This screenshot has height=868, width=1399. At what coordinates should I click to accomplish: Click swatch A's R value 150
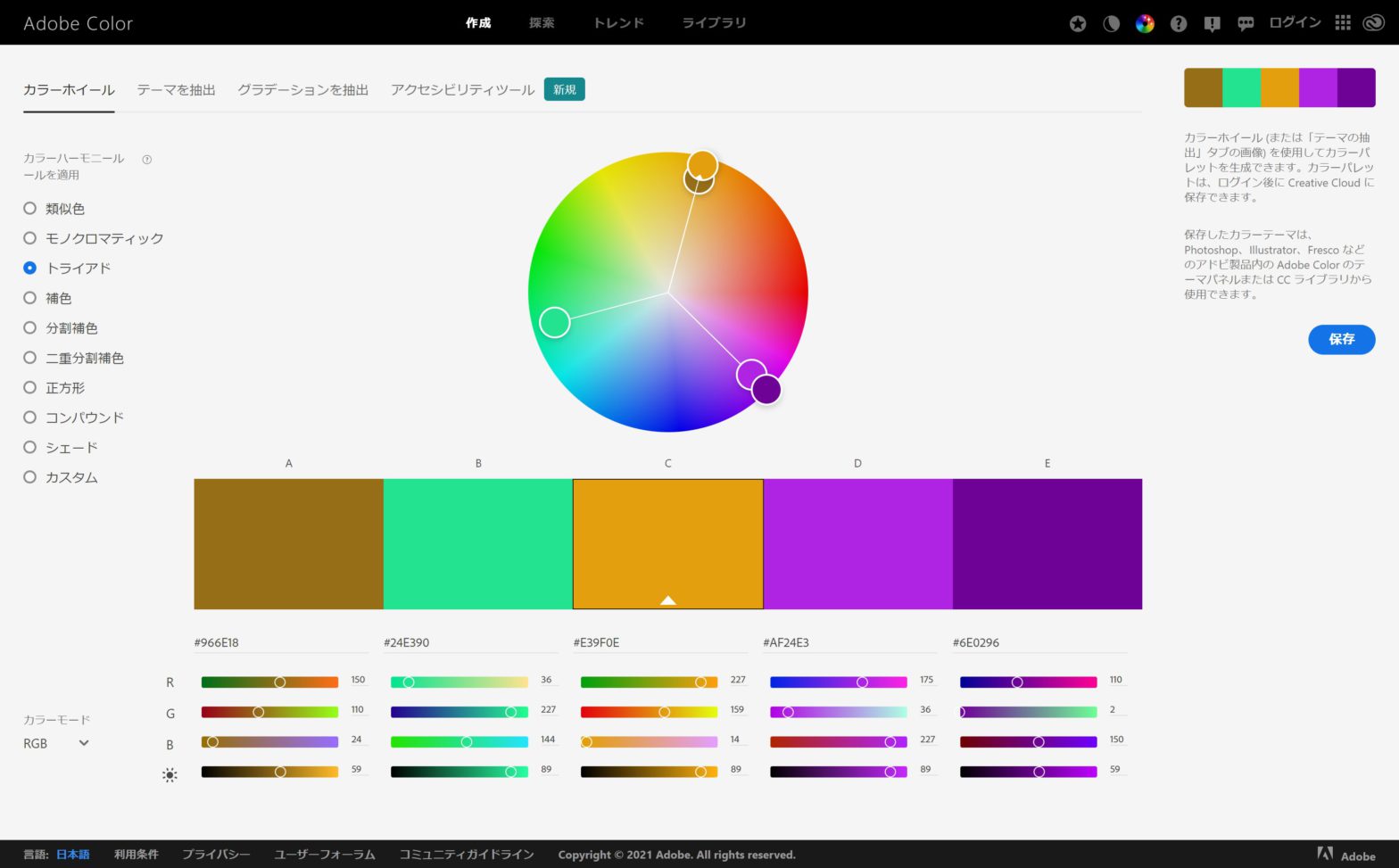pyautogui.click(x=358, y=680)
